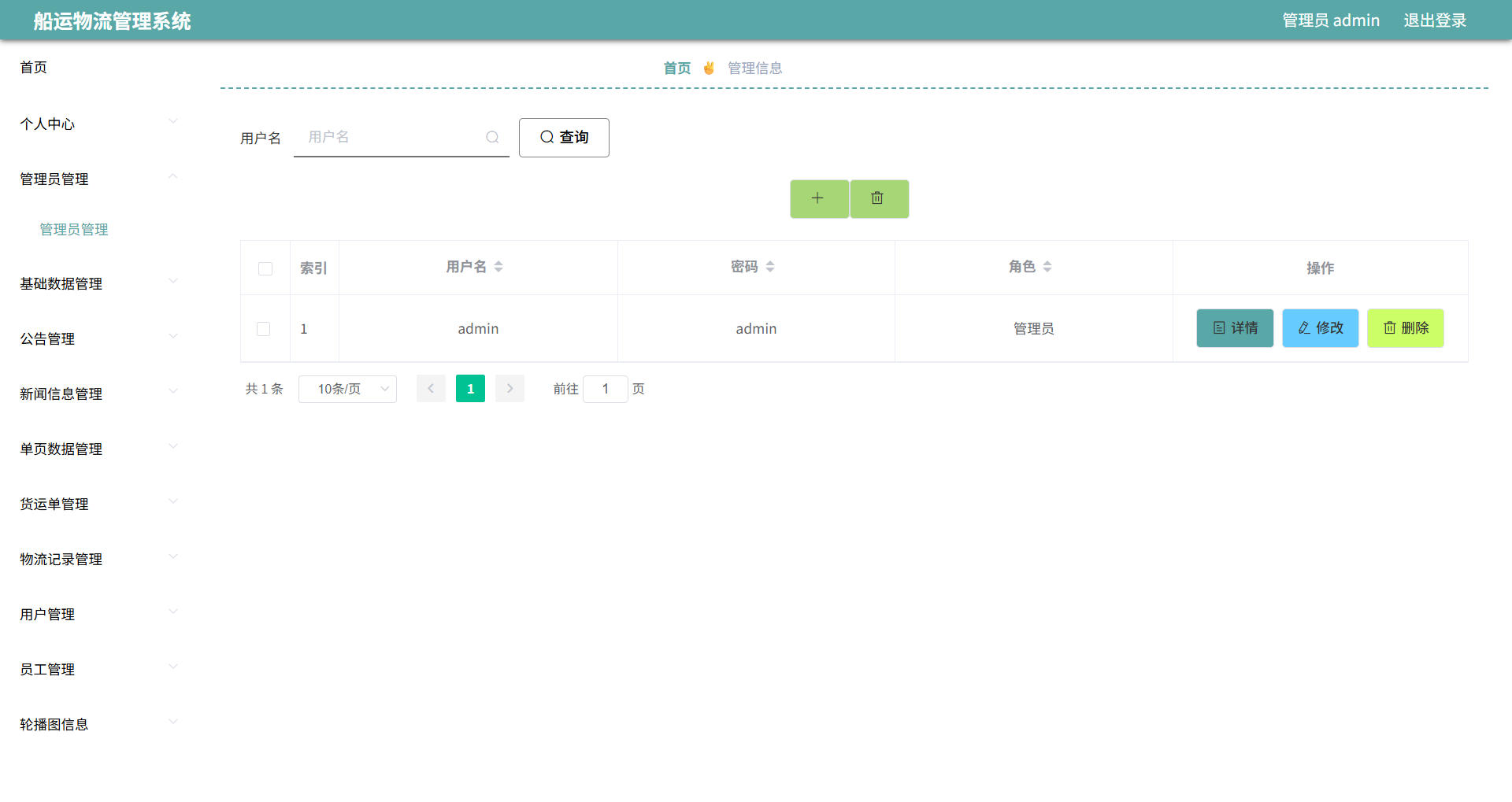Viewport: 1512px width, 802px height.
Task: Select 管理员管理 submenu item
Action: tap(74, 229)
